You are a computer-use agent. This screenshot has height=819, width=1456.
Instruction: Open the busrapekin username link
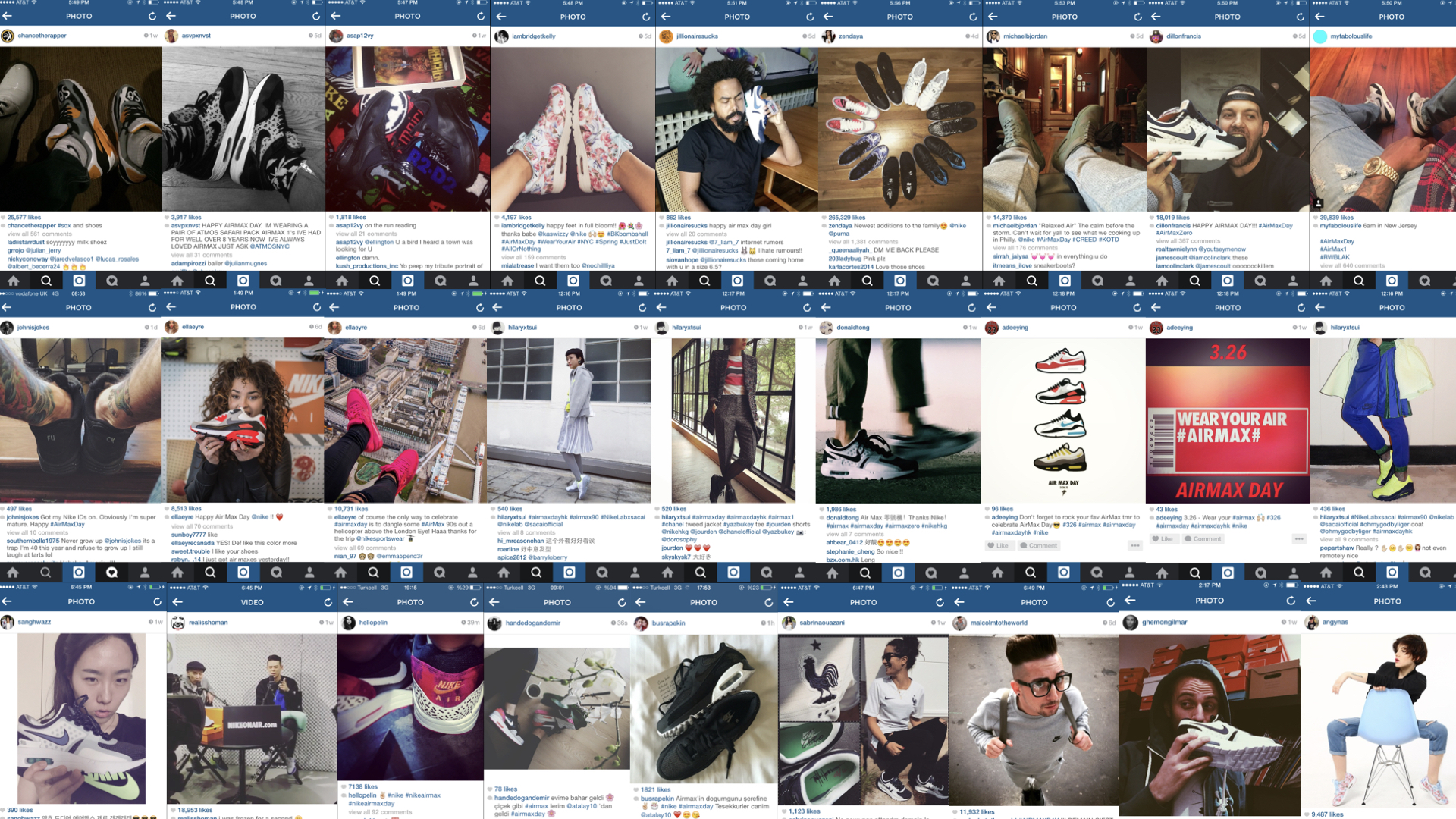[668, 623]
